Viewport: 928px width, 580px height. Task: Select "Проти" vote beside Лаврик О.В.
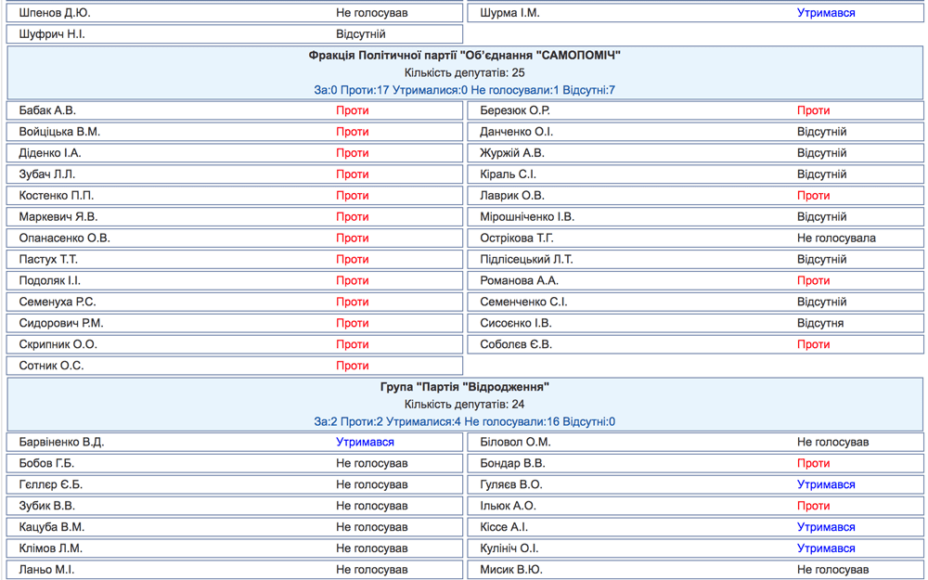pos(813,195)
